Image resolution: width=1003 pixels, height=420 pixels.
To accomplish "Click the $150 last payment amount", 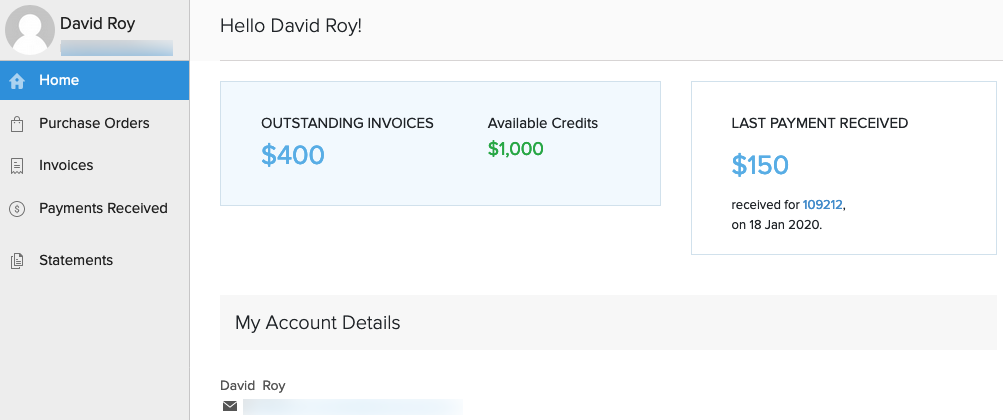I will 760,165.
